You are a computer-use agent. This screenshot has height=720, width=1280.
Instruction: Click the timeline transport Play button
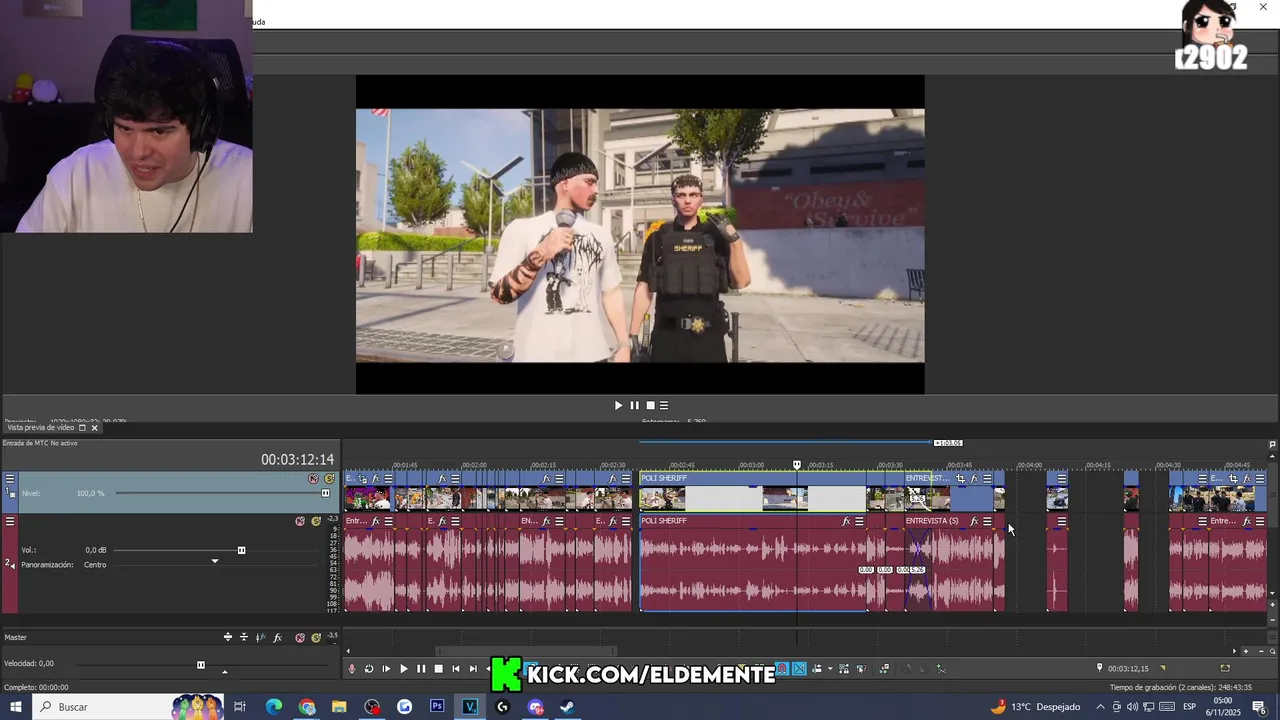(403, 669)
